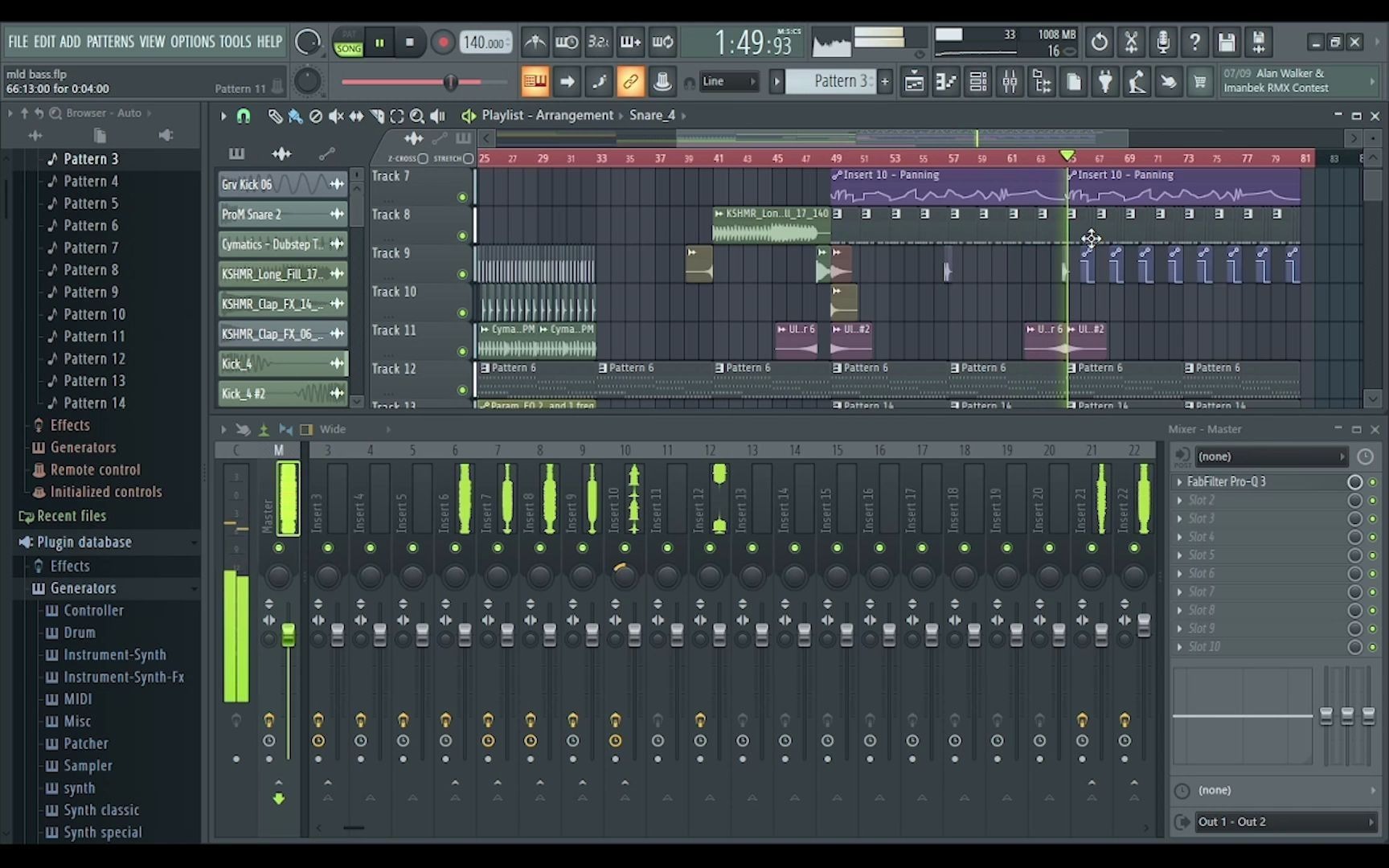1389x868 pixels.
Task: Enable the Z-CROSS checkbox above the timeline
Action: (424, 159)
